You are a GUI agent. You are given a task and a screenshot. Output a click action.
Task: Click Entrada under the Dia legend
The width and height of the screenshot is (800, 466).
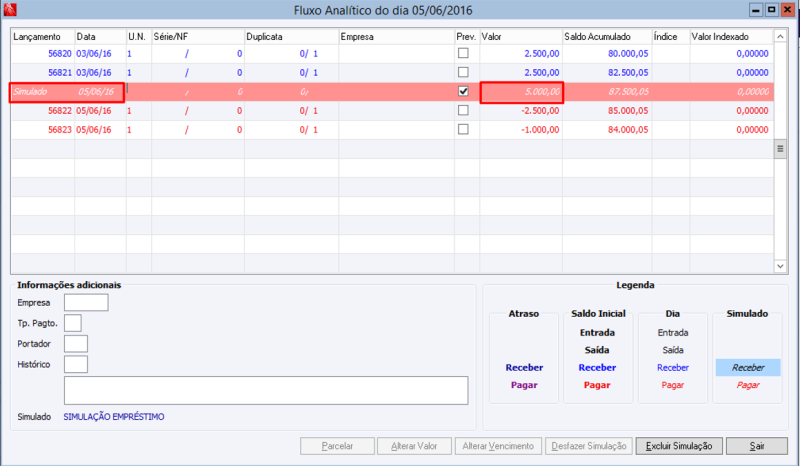(x=672, y=333)
